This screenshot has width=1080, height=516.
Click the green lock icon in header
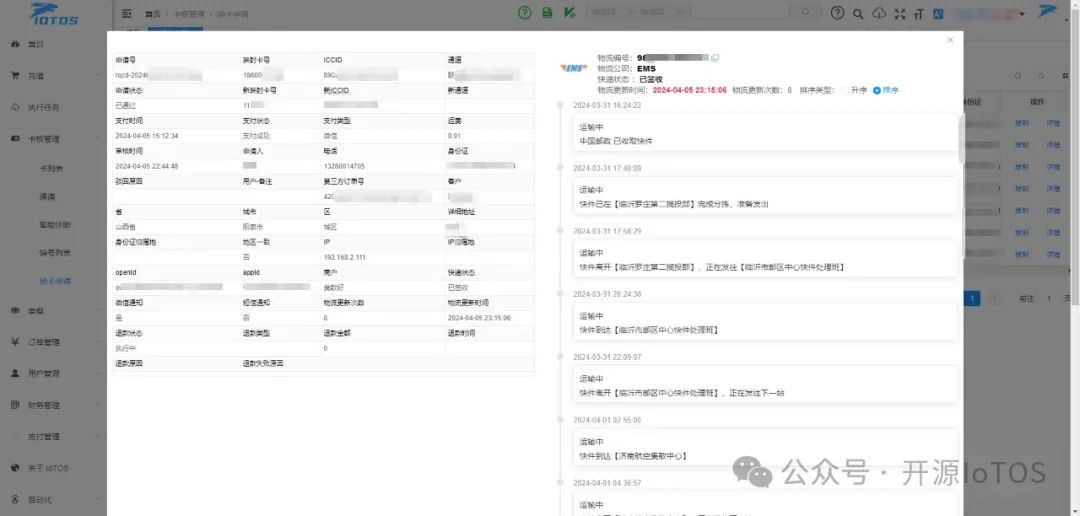pyautogui.click(x=547, y=12)
